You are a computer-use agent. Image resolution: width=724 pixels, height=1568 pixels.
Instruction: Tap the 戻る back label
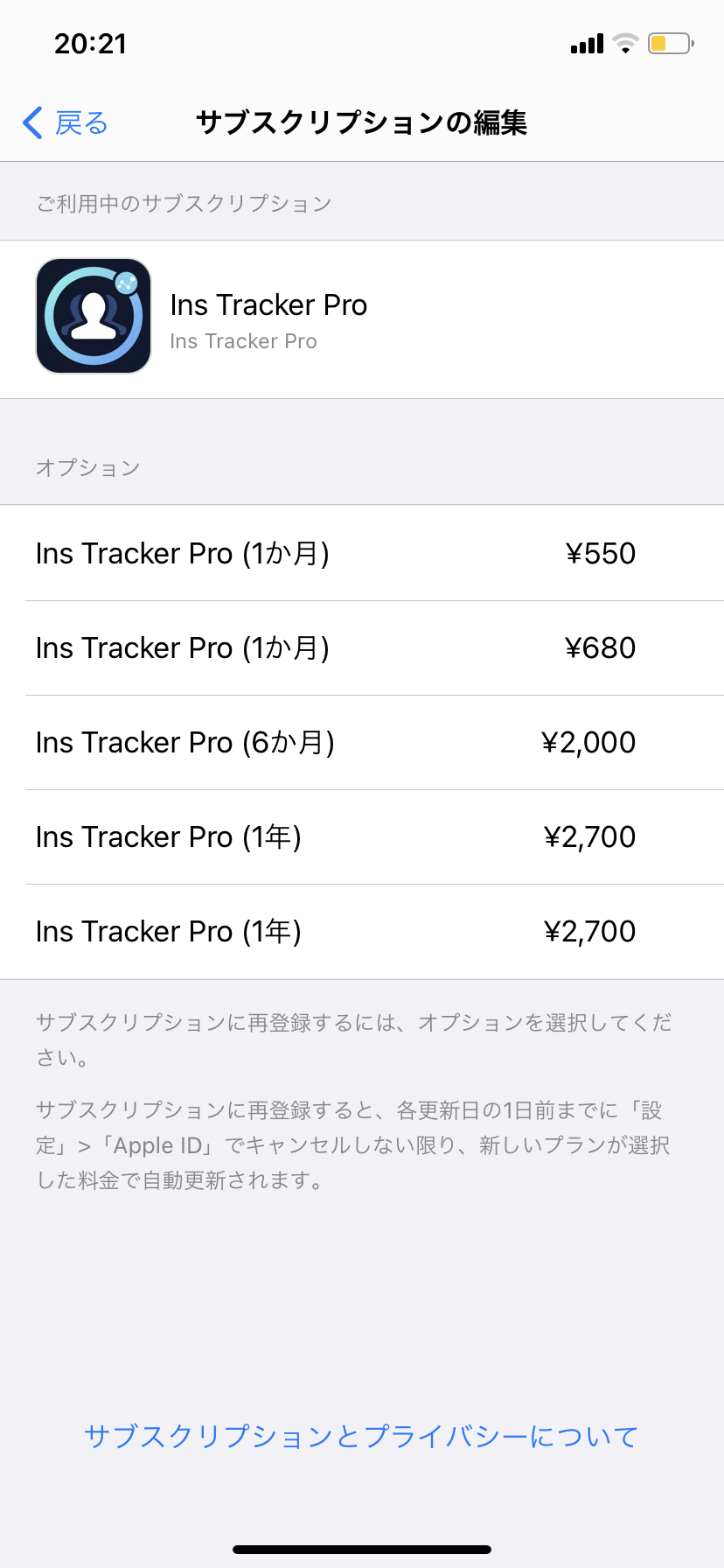point(81,123)
